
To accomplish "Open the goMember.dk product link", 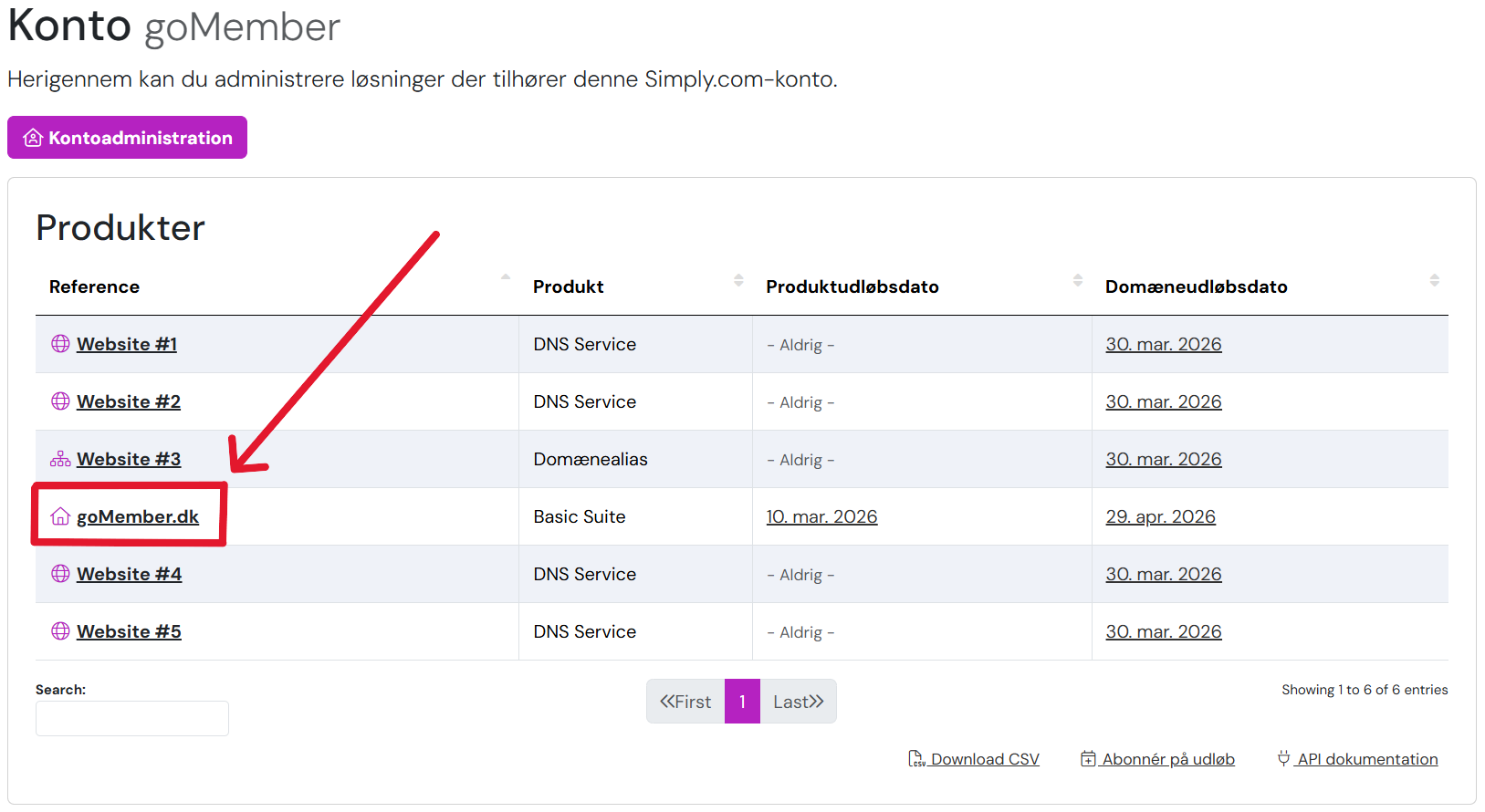I will click(x=138, y=516).
